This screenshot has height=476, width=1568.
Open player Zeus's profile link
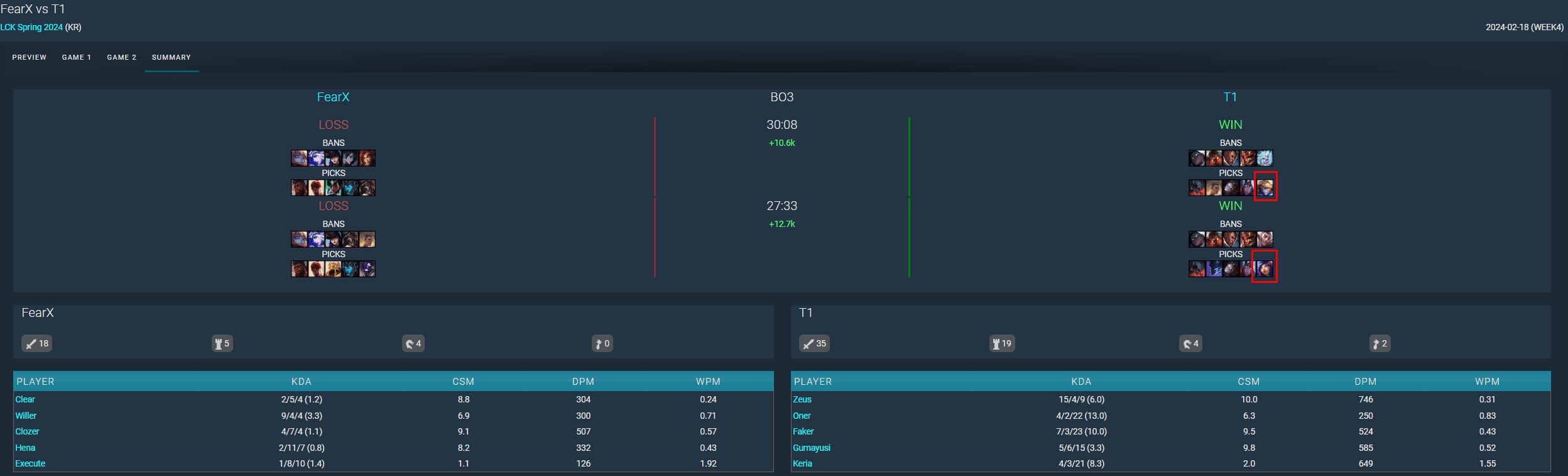802,399
